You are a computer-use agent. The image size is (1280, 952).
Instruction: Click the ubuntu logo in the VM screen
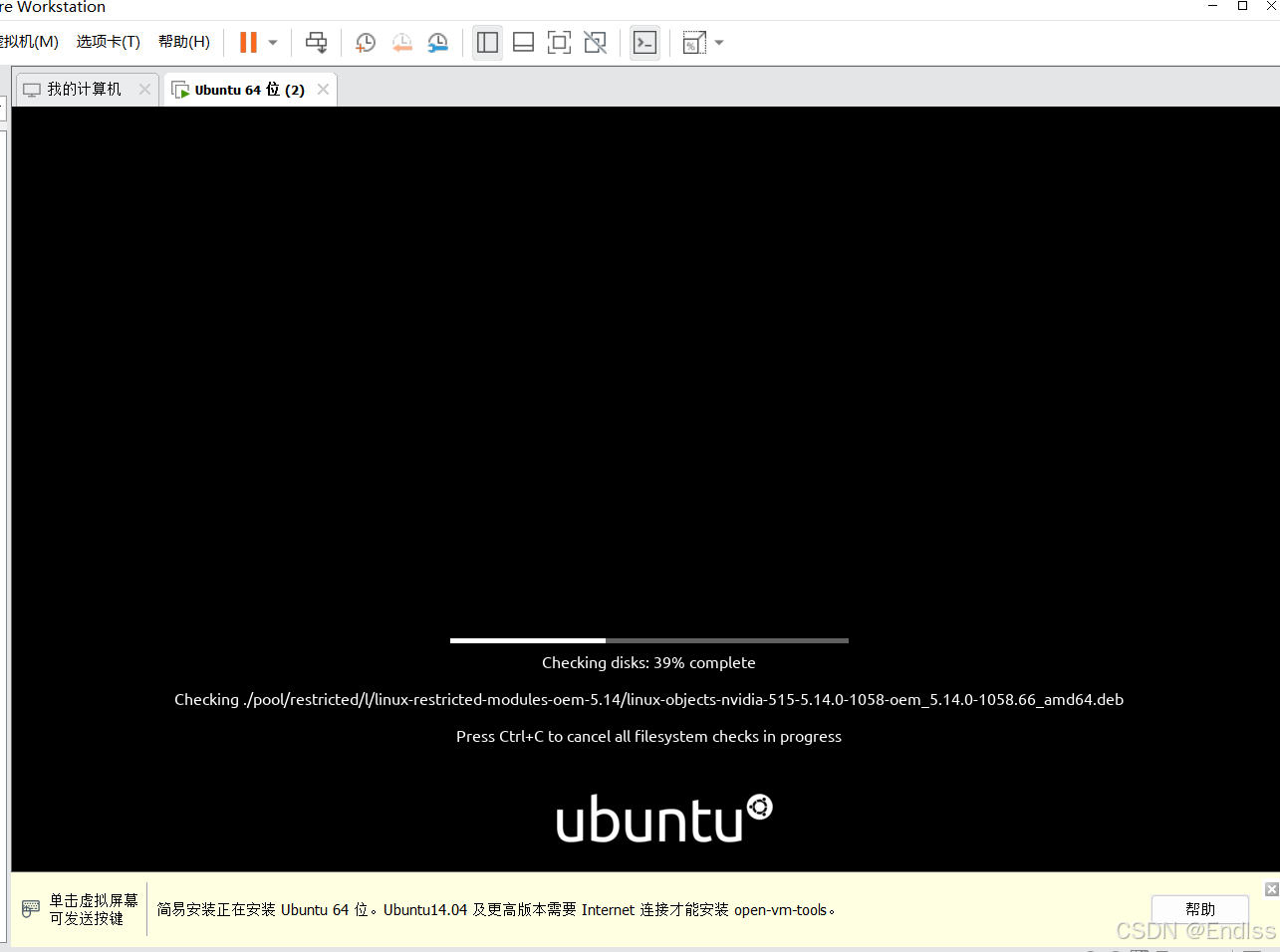tap(664, 819)
